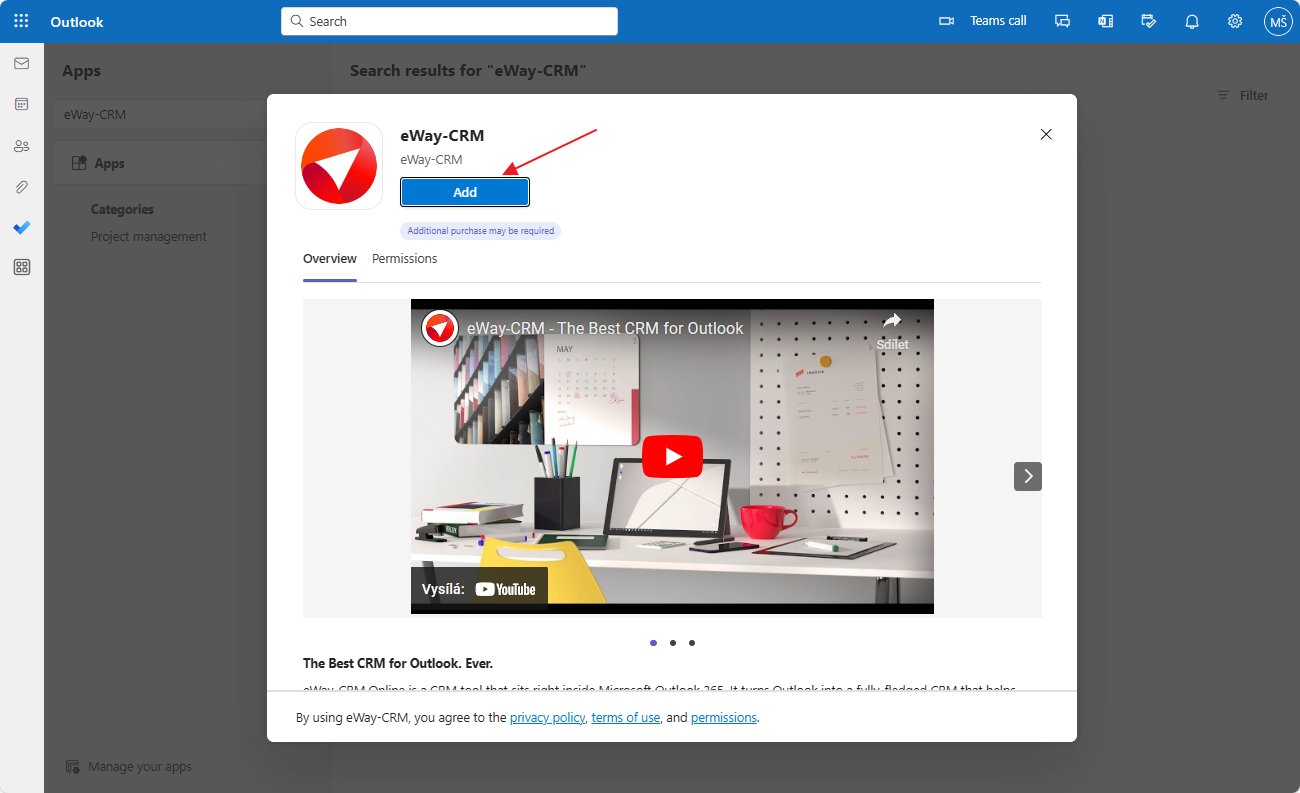This screenshot has width=1300, height=793.
Task: Start a Teams call
Action: 998,21
